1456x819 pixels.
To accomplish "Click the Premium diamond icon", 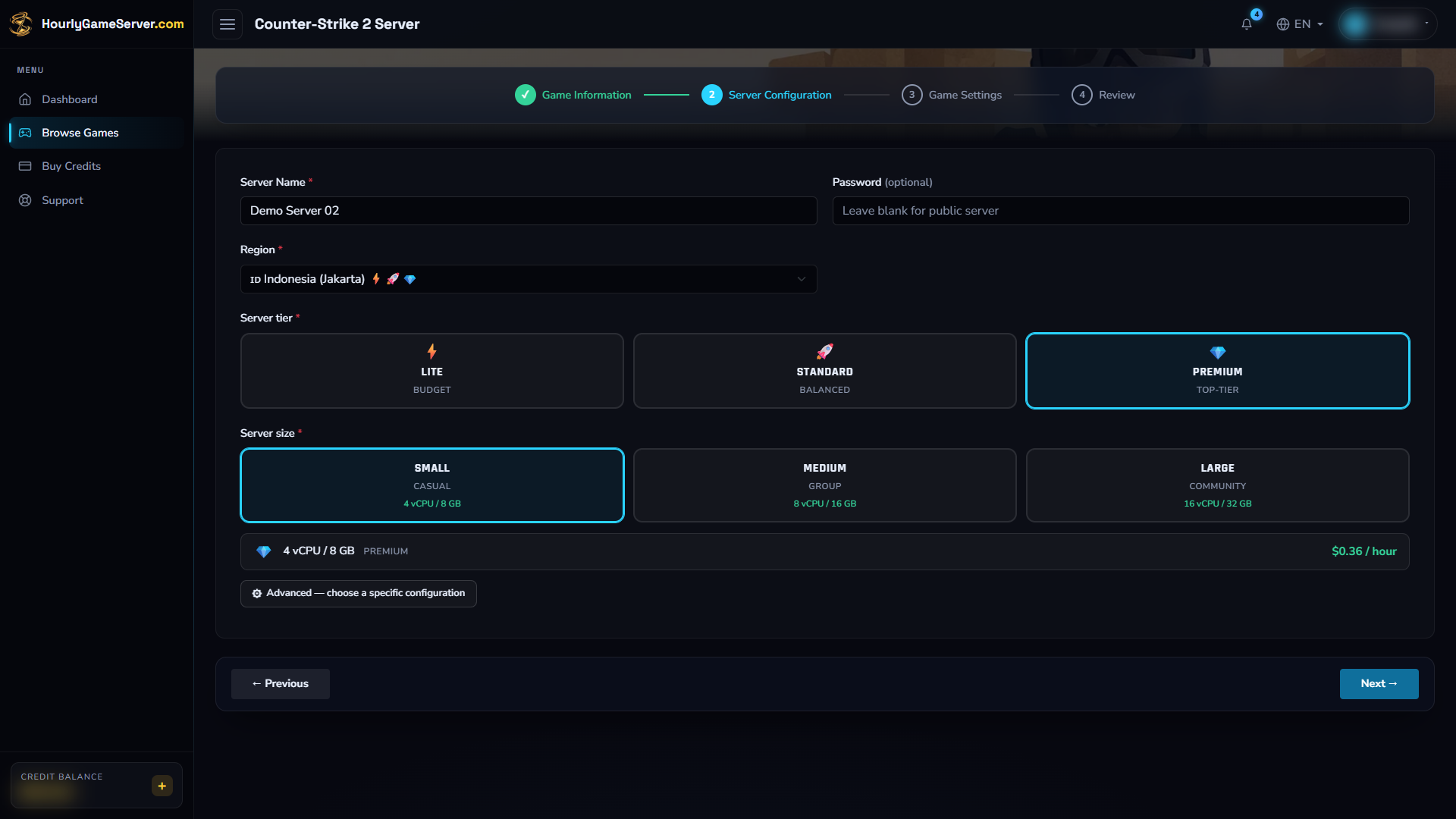I will tap(1218, 353).
